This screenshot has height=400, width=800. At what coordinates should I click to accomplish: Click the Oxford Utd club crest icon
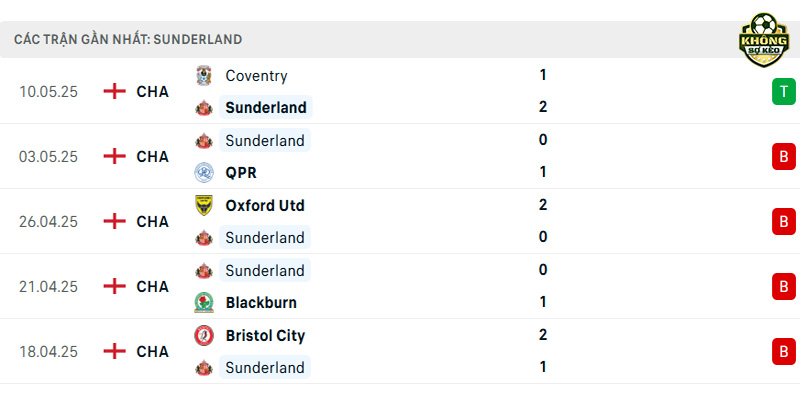tap(204, 205)
